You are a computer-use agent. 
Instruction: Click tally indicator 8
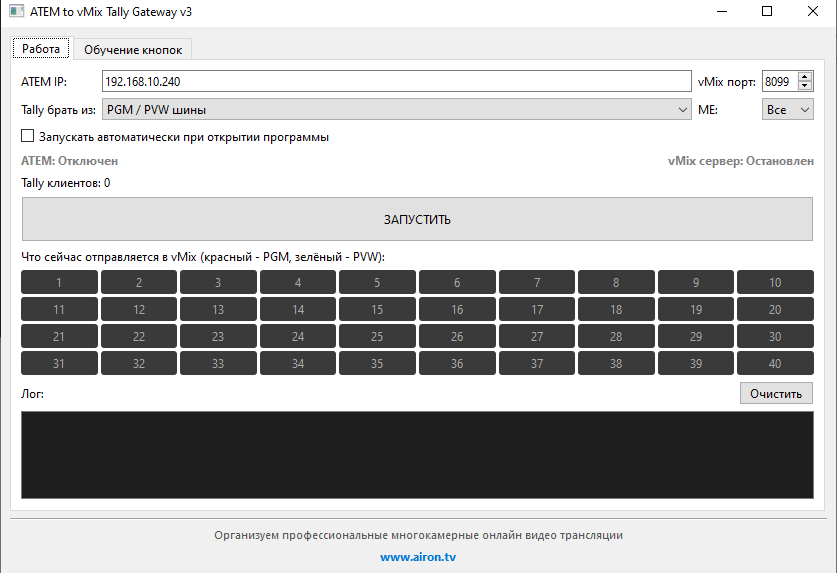pyautogui.click(x=617, y=282)
